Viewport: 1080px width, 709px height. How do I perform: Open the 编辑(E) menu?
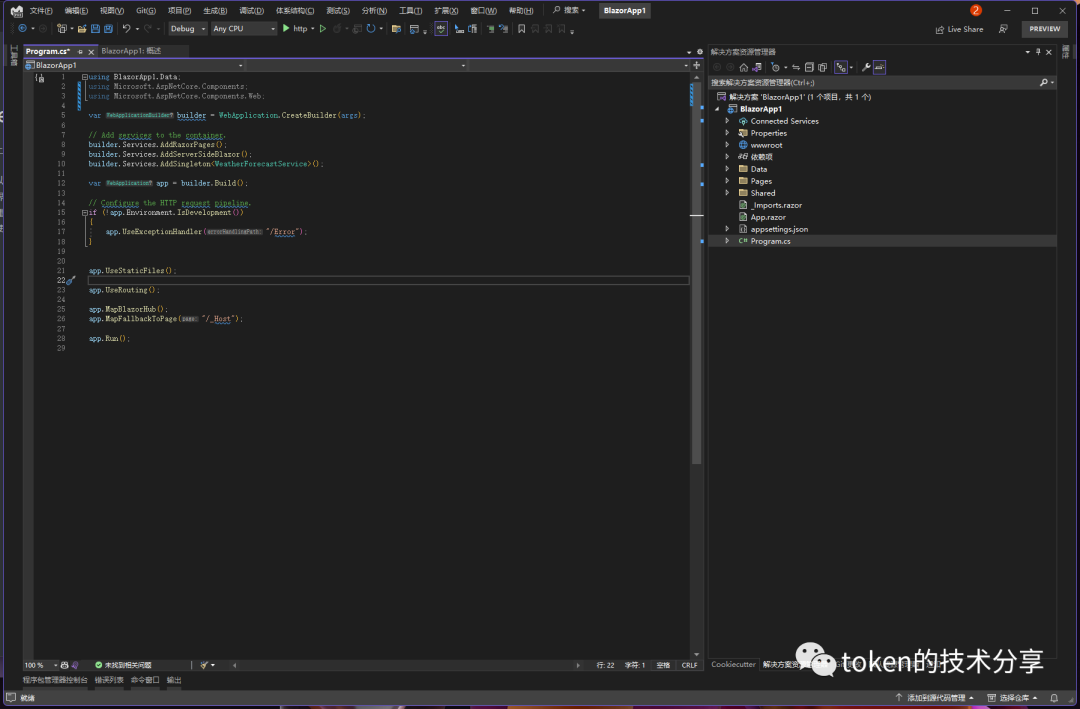point(76,10)
